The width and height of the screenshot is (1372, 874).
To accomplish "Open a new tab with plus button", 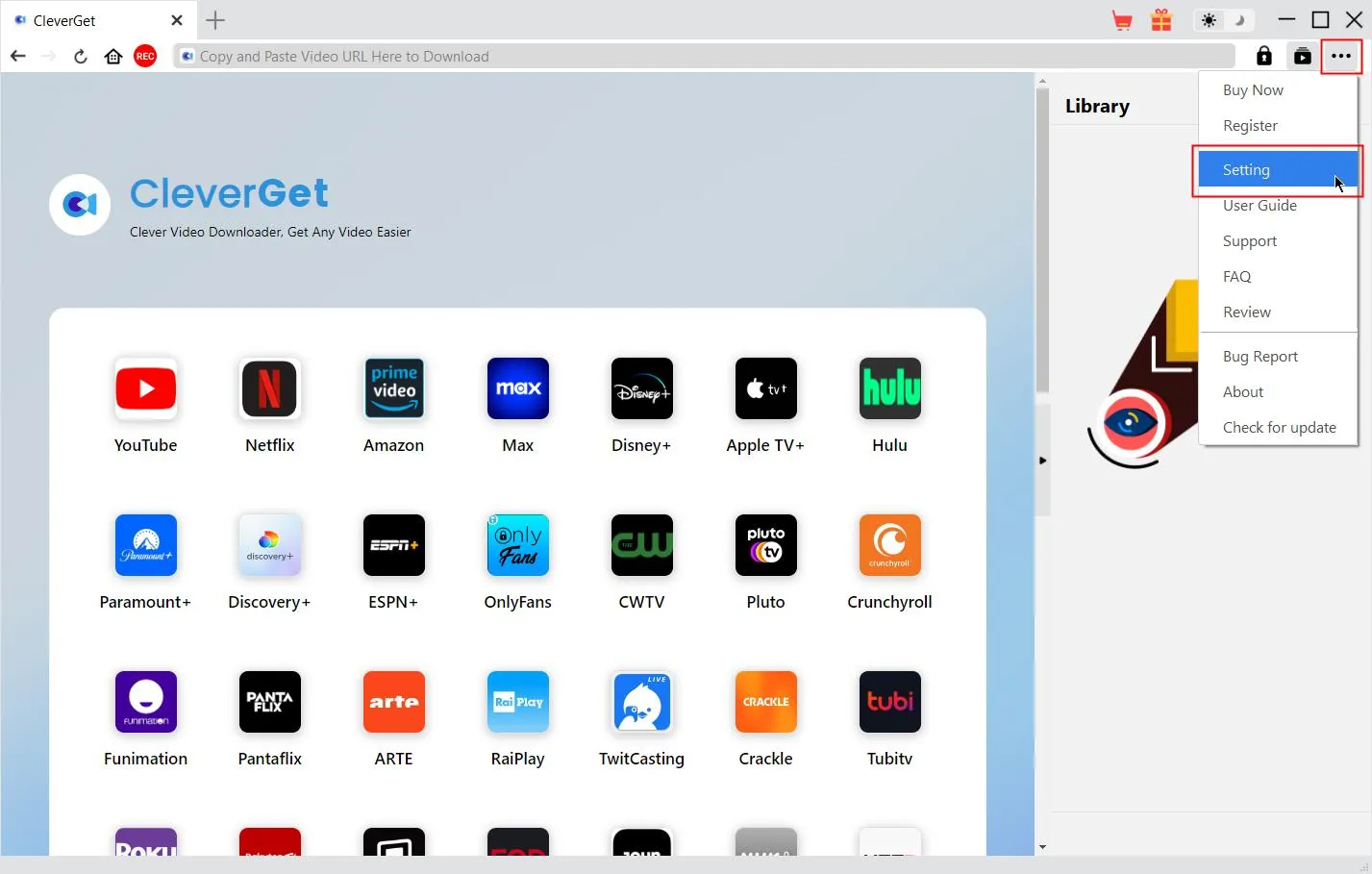I will coord(215,20).
